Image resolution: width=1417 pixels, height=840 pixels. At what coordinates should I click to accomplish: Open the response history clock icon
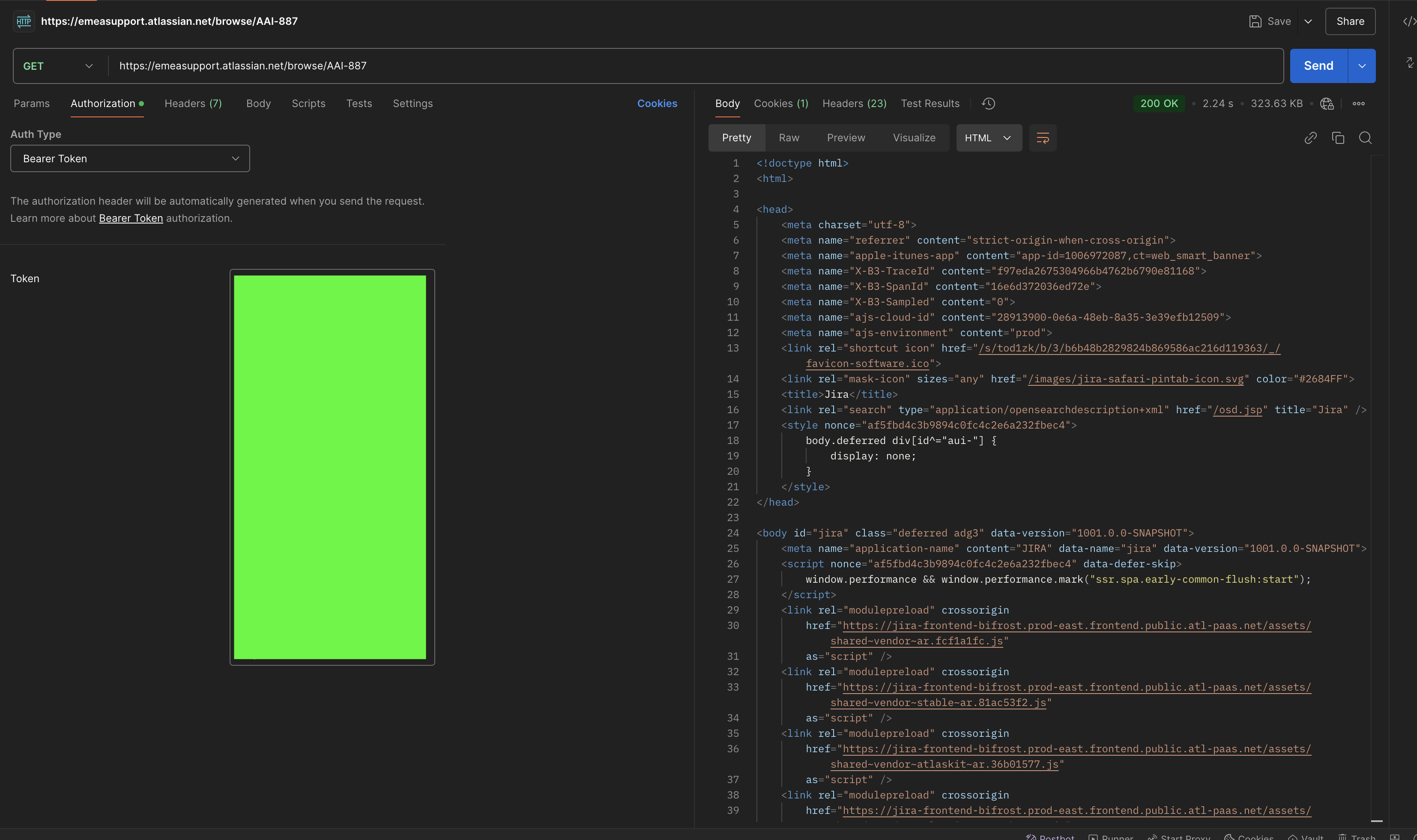click(x=988, y=104)
